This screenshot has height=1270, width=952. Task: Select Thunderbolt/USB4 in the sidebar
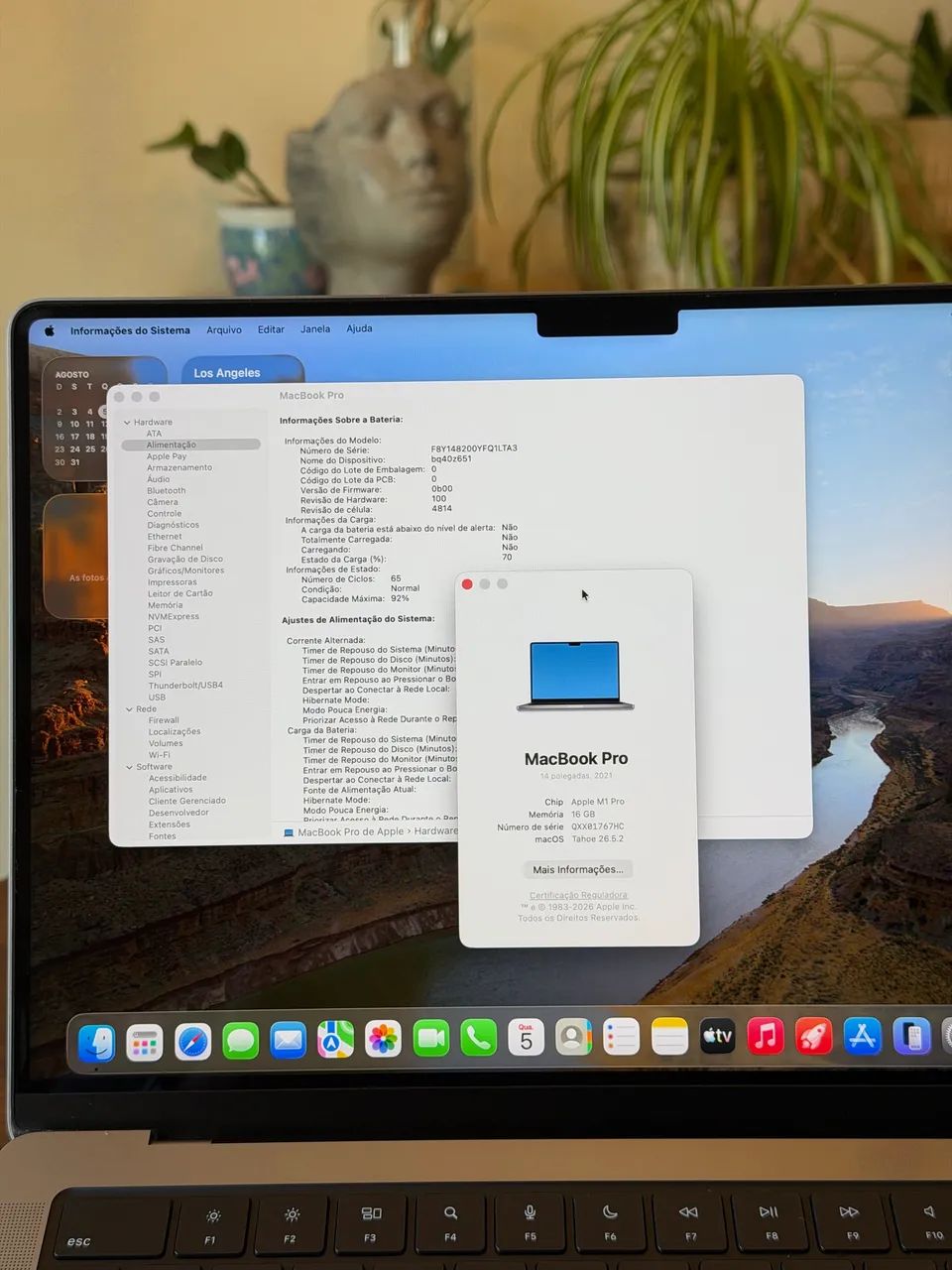(x=186, y=686)
